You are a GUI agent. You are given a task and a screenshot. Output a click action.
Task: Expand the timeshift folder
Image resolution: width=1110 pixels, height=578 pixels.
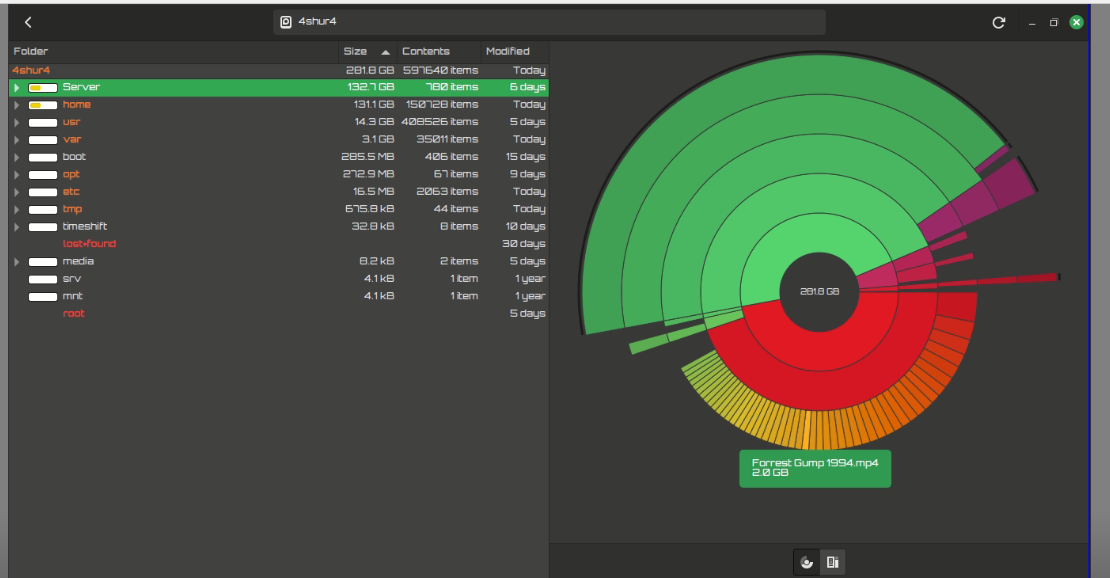(16, 227)
